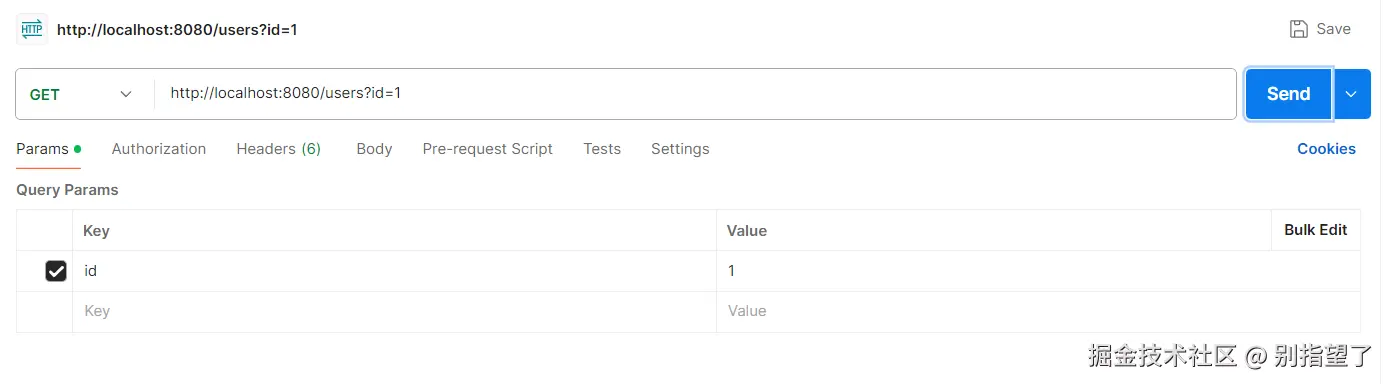Uncheck the id parameter checkbox
1388x384 pixels.
tap(56, 271)
